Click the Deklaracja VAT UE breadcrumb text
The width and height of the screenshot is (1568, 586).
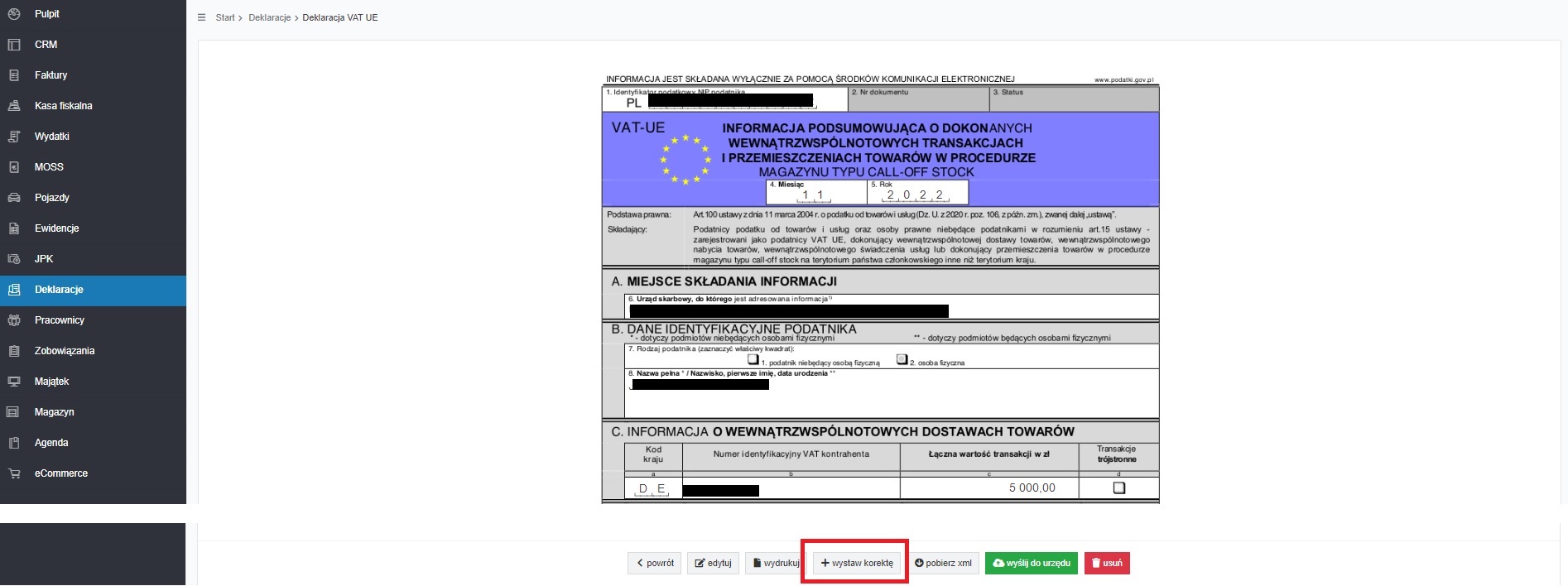click(340, 17)
